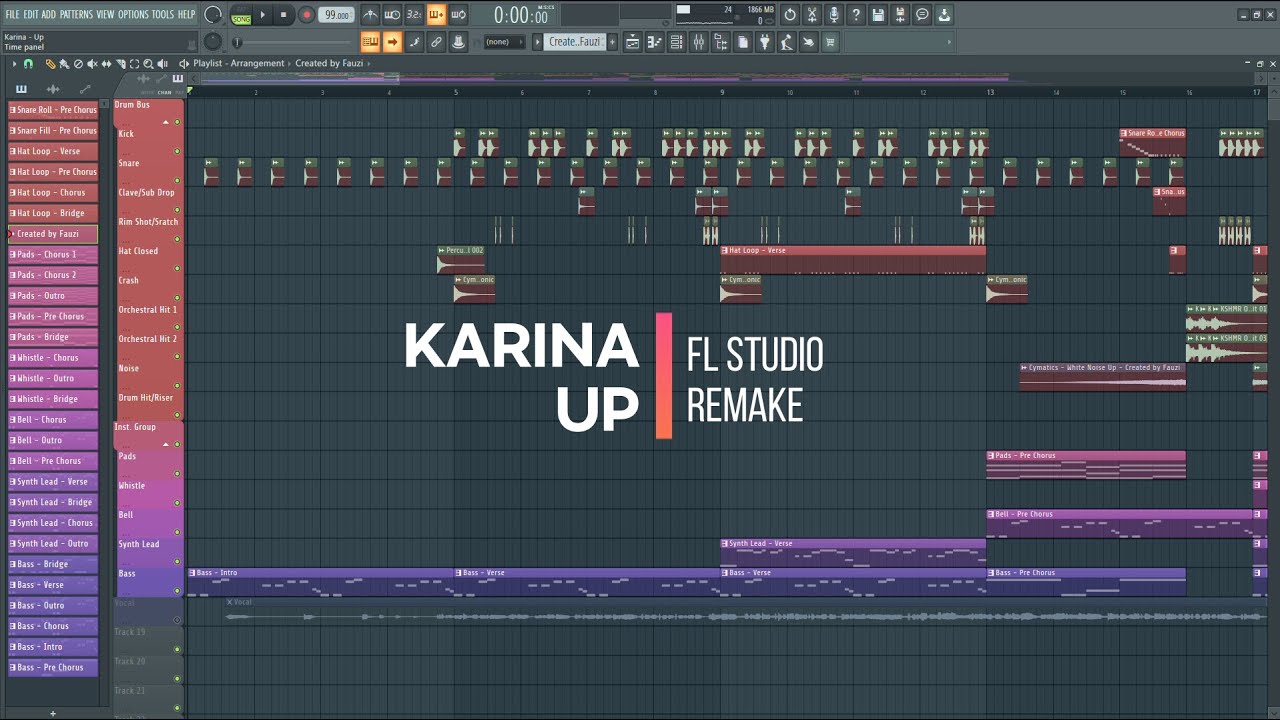Select the Delete tool in playlist toolbar

tap(78, 64)
